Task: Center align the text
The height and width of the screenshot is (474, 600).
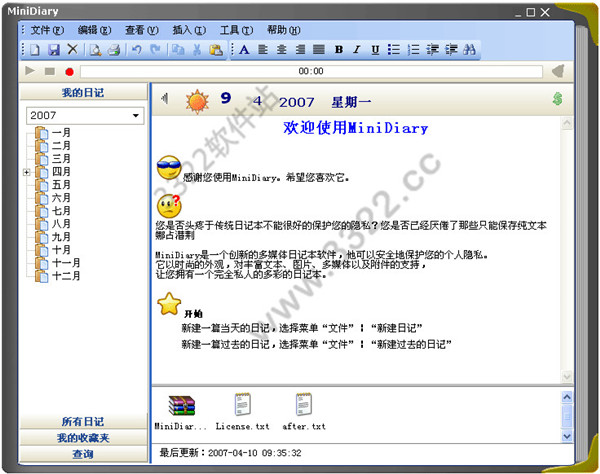Action: click(282, 50)
